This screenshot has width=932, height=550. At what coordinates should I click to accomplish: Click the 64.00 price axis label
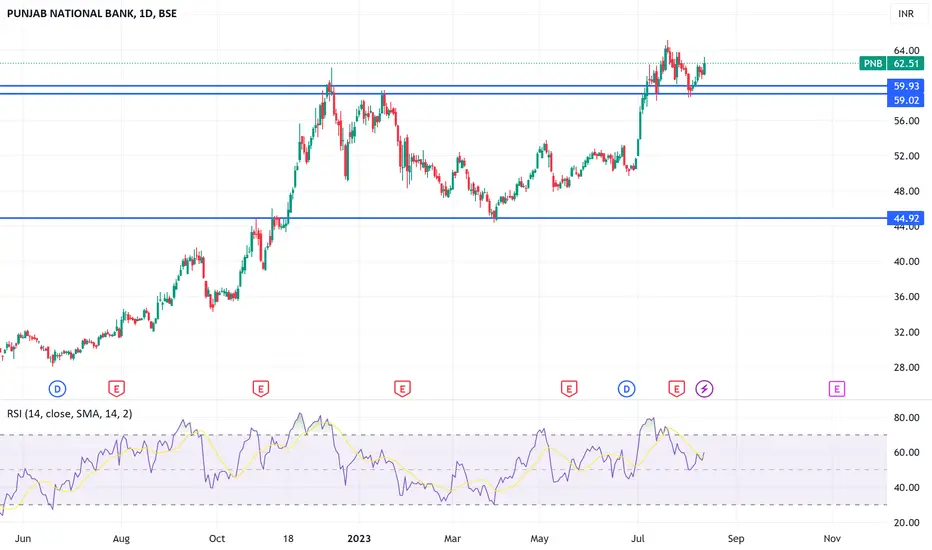tap(906, 51)
